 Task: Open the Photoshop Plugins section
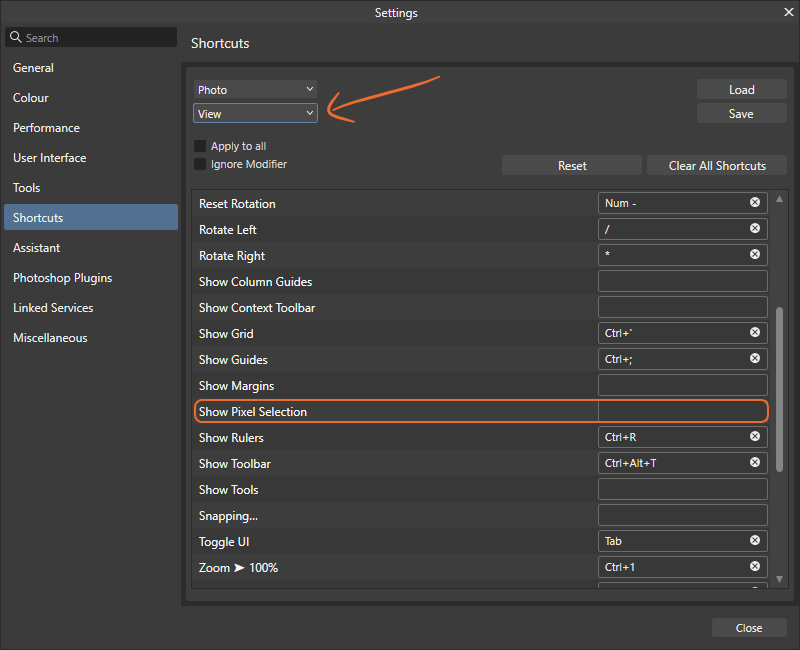coord(62,277)
